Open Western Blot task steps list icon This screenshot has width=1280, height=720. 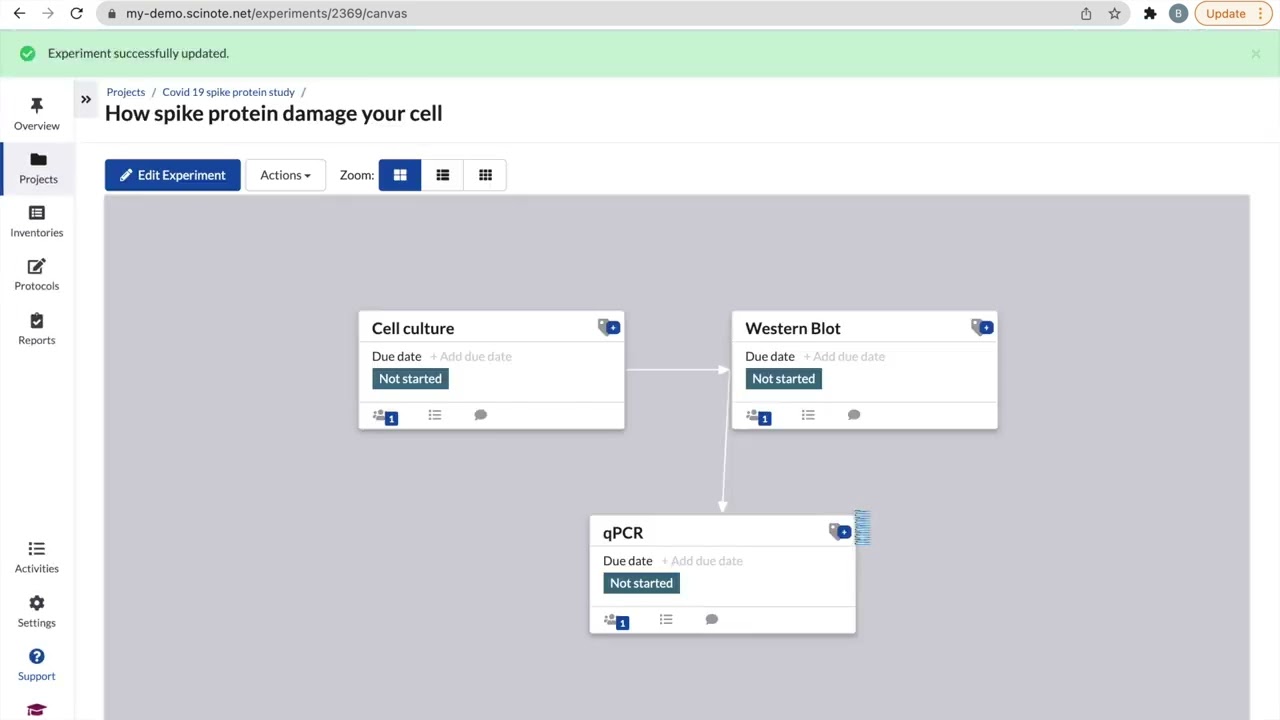click(808, 415)
